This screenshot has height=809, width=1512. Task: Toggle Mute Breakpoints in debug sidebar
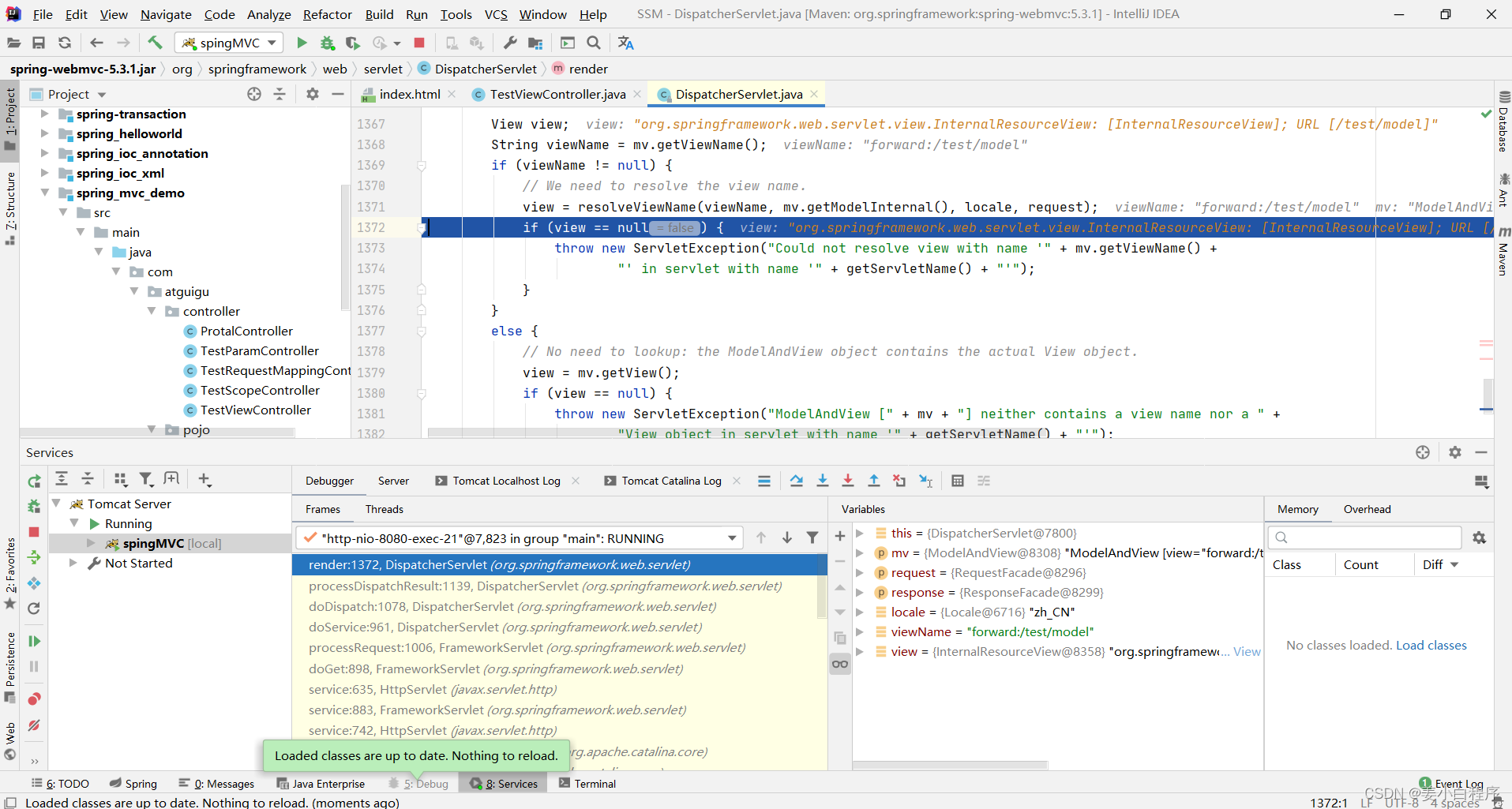34,725
